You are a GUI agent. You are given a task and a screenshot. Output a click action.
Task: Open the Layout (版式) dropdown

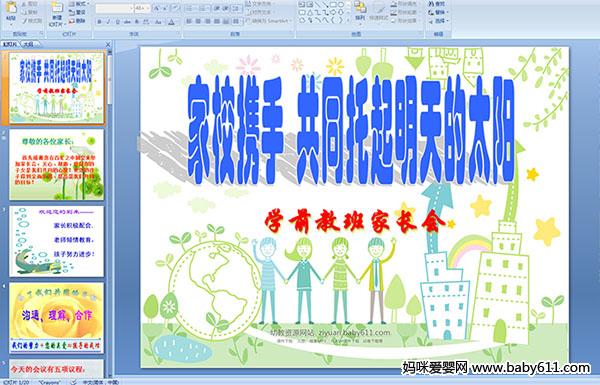tap(79, 4)
